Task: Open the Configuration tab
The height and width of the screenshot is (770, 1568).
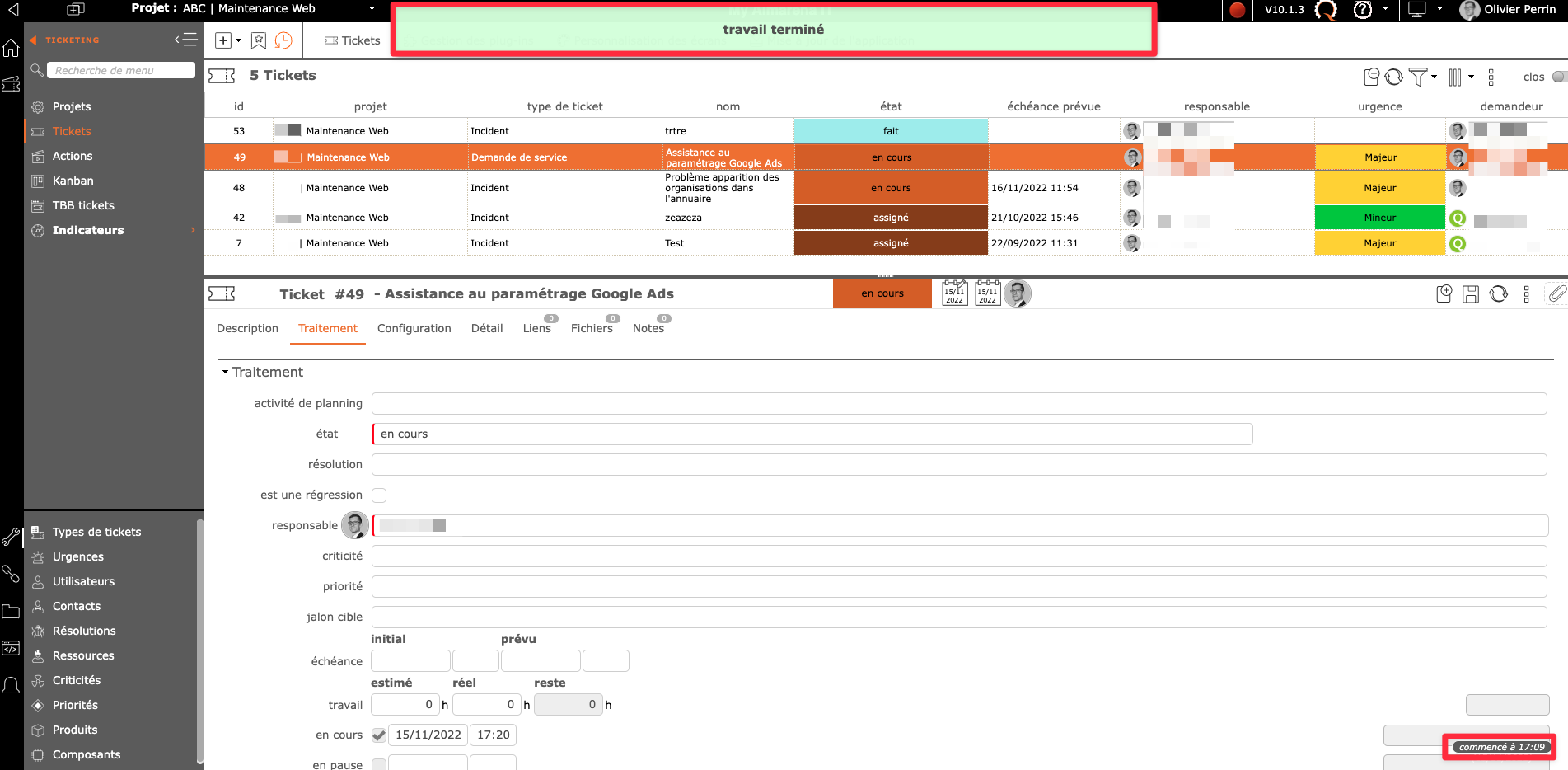Action: pos(414,328)
